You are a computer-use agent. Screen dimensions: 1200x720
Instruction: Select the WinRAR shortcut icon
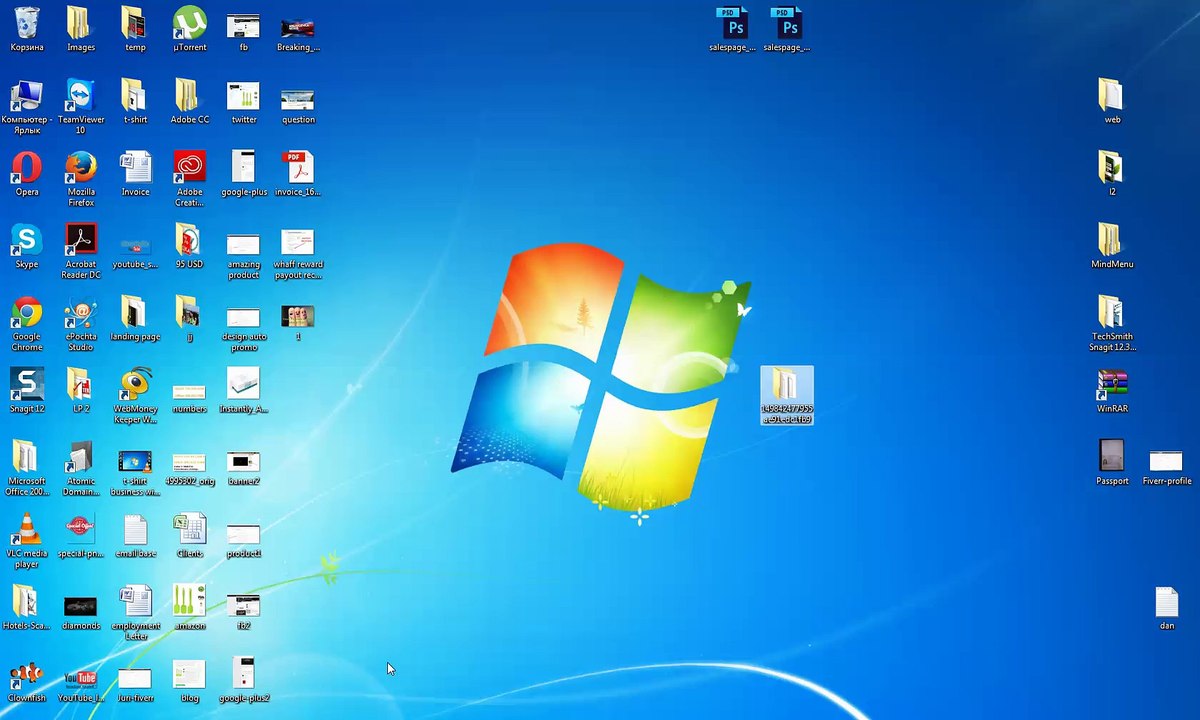click(1111, 390)
